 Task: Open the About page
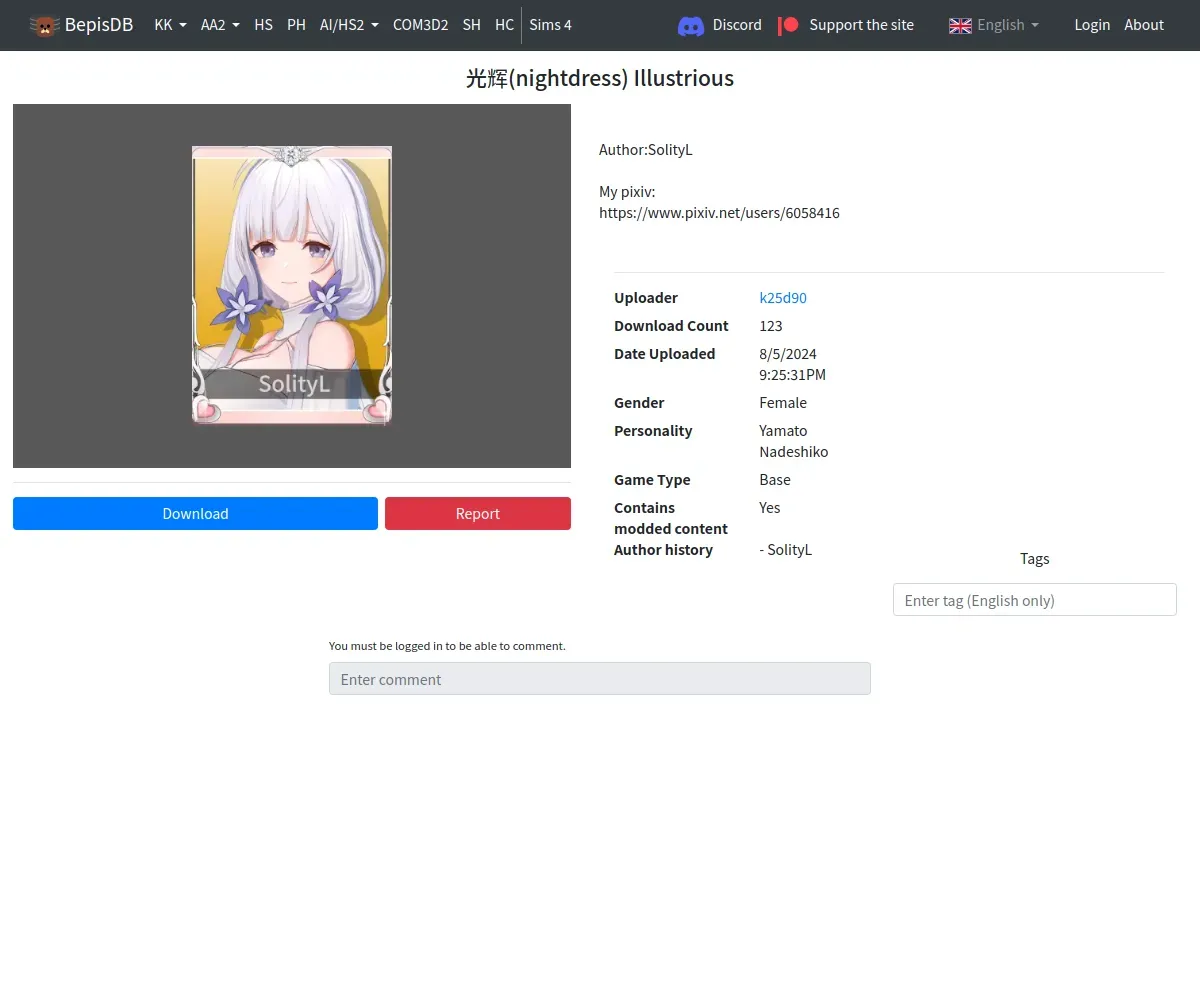[1144, 25]
